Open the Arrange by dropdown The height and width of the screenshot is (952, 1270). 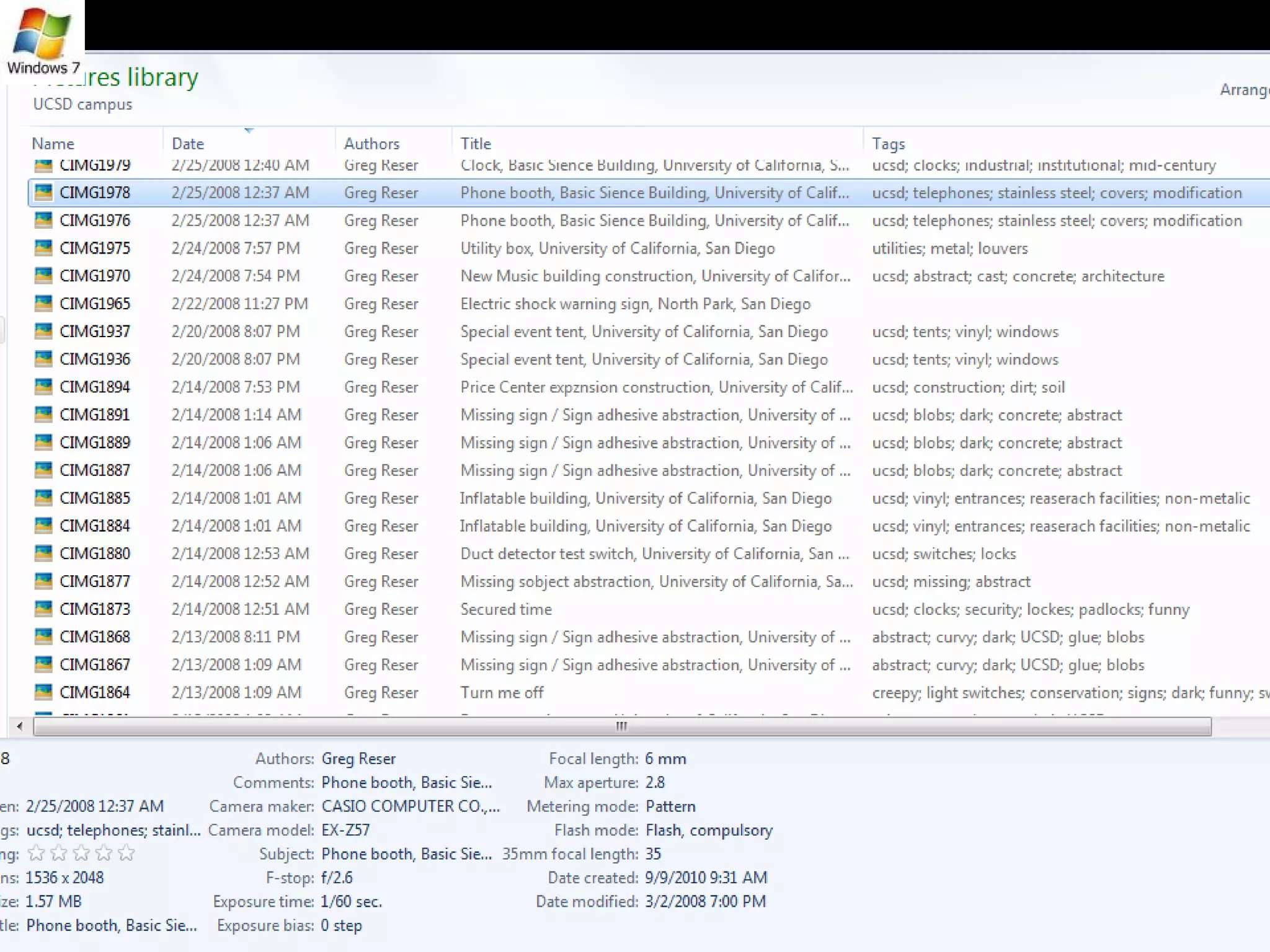point(1243,90)
